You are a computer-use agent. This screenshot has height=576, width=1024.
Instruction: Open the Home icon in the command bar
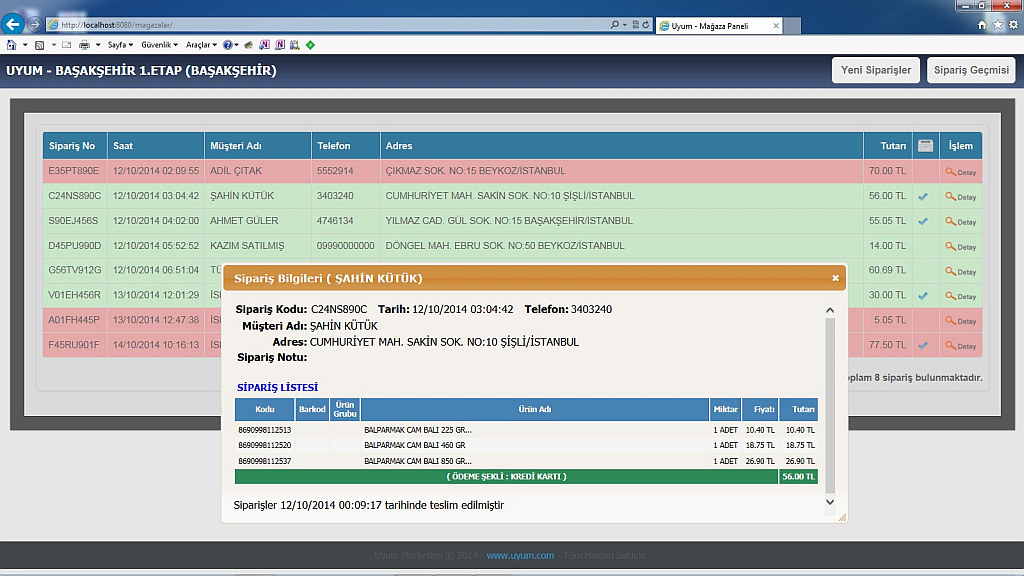11,45
